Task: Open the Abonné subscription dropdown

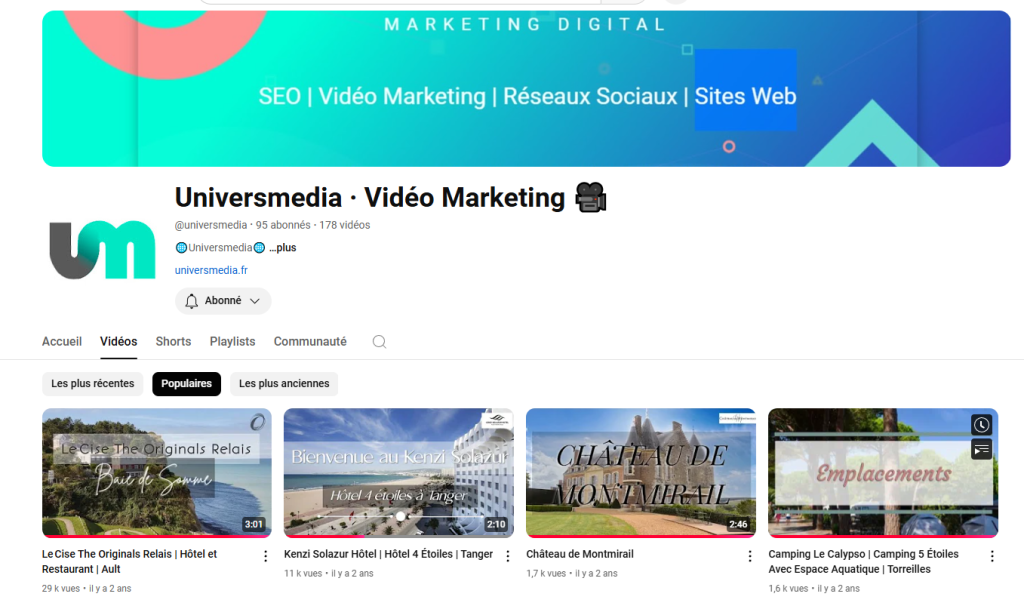Action: tap(223, 301)
